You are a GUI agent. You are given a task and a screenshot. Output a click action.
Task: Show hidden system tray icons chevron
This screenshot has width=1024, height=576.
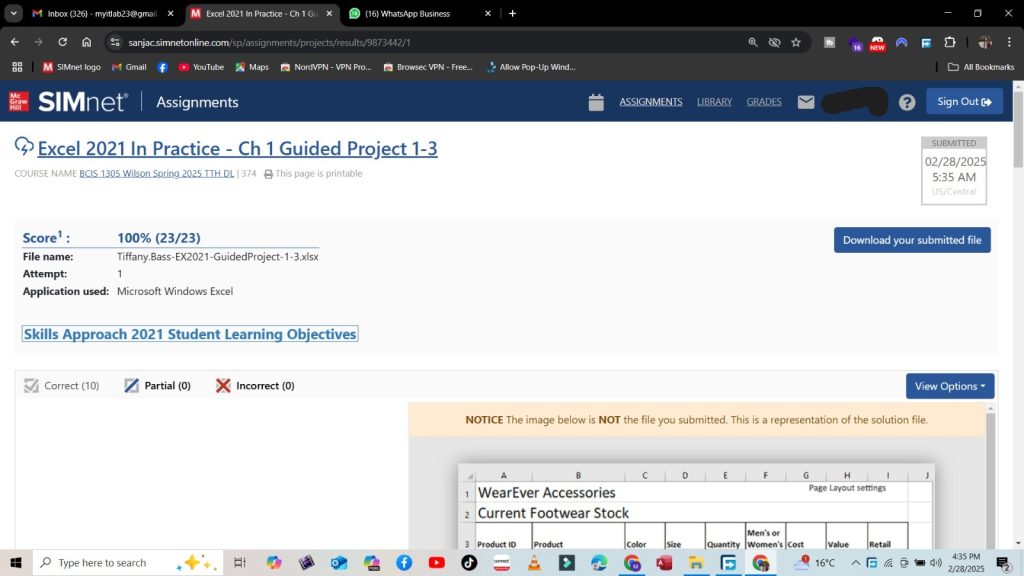click(856, 562)
